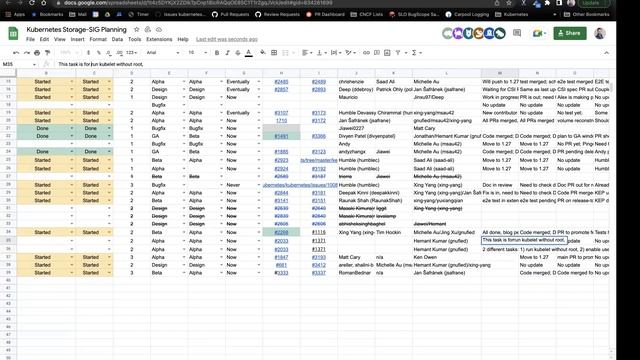Viewport: 640px width, 360px height.
Task: Click the document title Kubernetes Storage-SIG Planning
Action: pos(76,29)
